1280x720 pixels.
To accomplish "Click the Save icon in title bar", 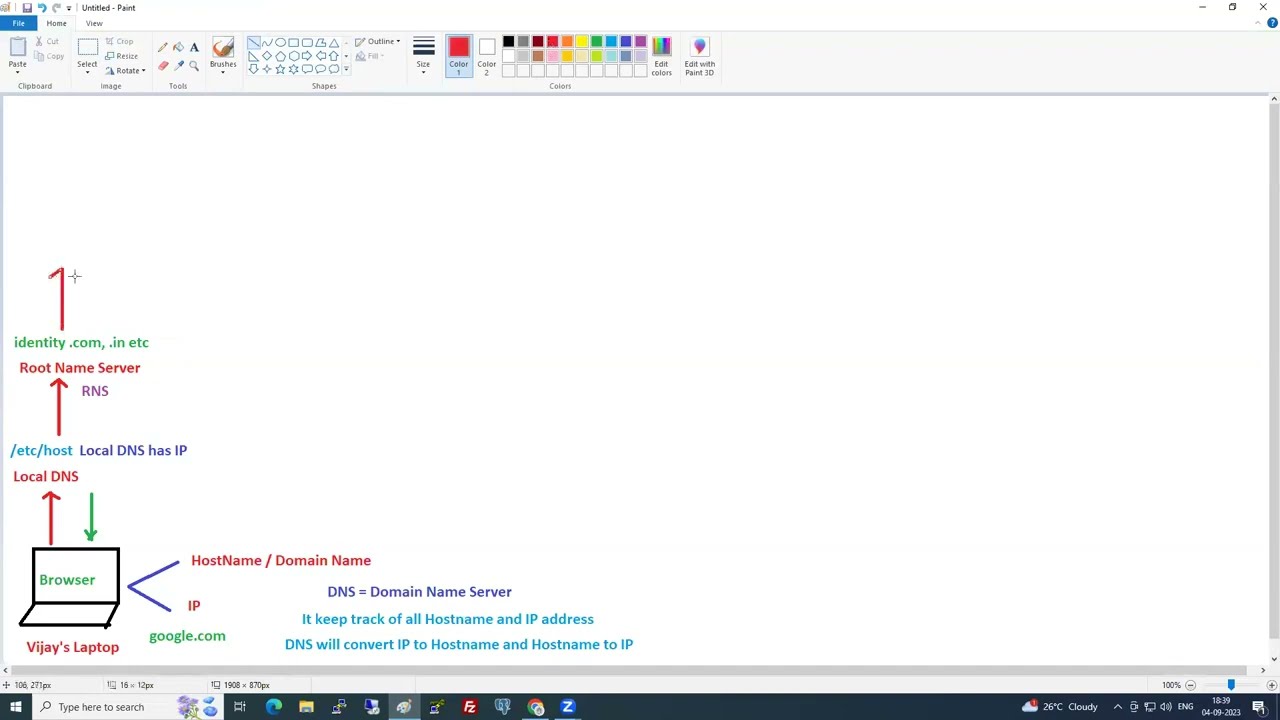I will pos(27,7).
